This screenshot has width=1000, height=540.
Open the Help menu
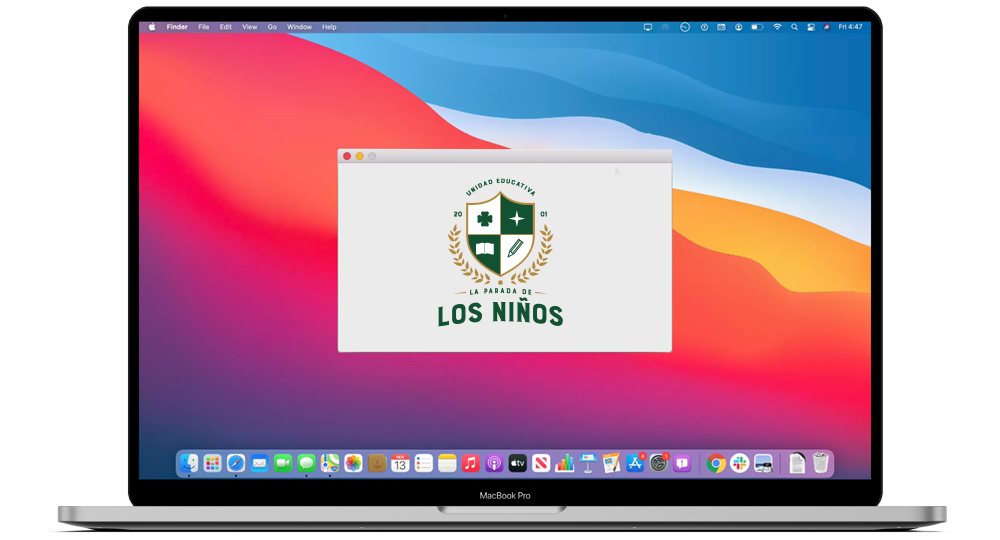point(329,27)
